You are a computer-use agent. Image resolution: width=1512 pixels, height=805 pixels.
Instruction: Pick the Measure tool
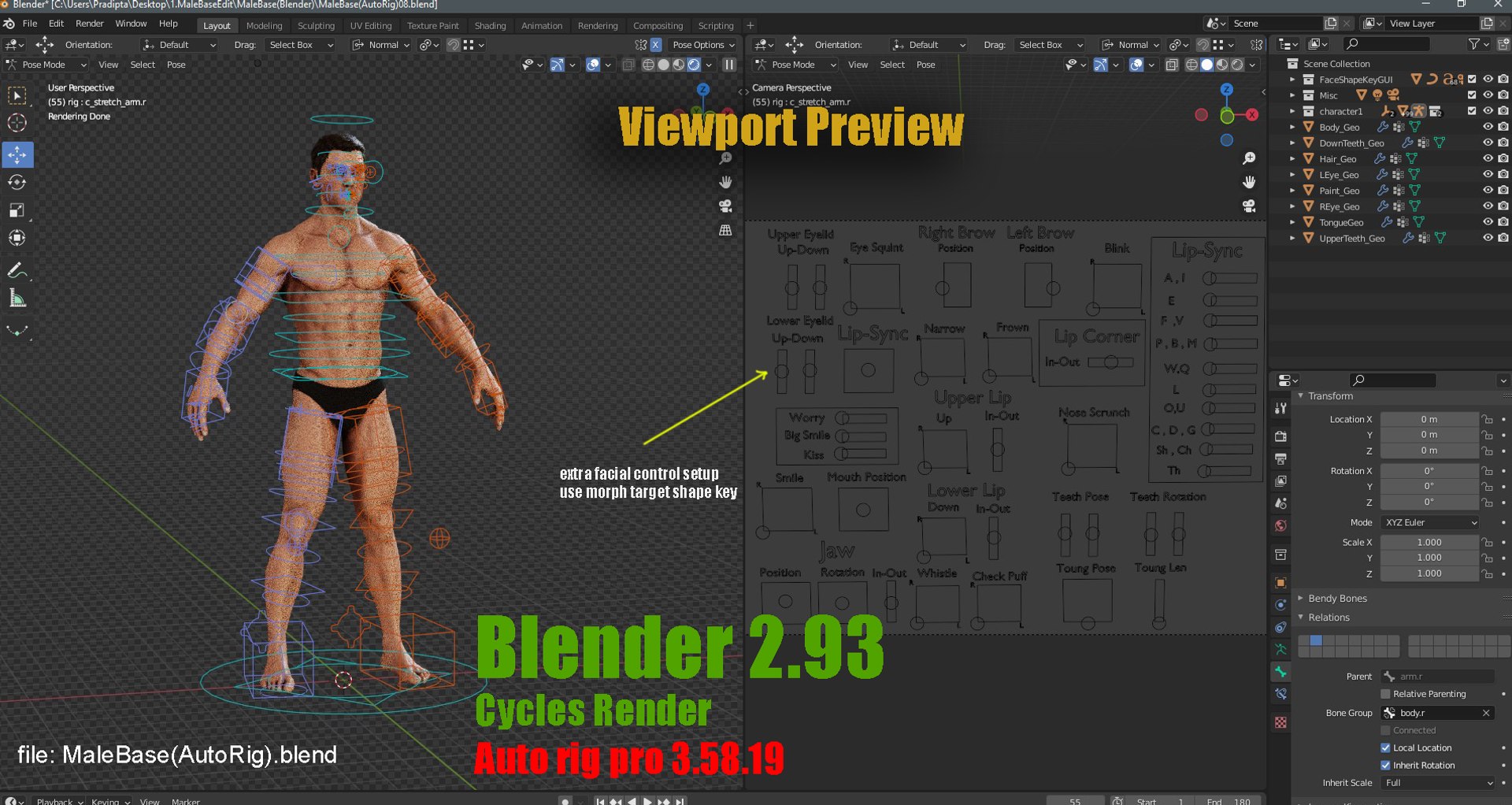[x=17, y=298]
